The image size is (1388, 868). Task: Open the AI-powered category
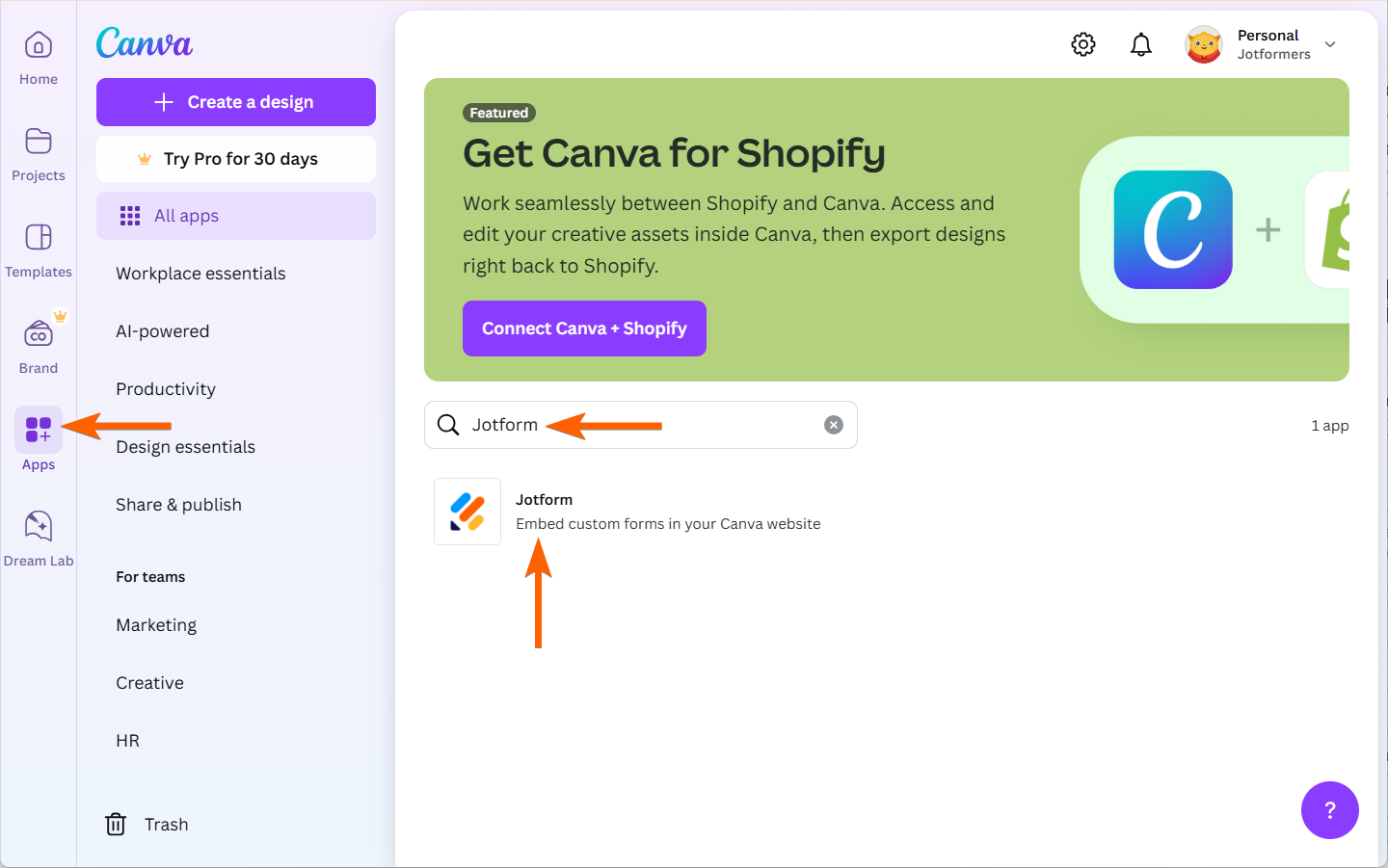[x=163, y=331]
